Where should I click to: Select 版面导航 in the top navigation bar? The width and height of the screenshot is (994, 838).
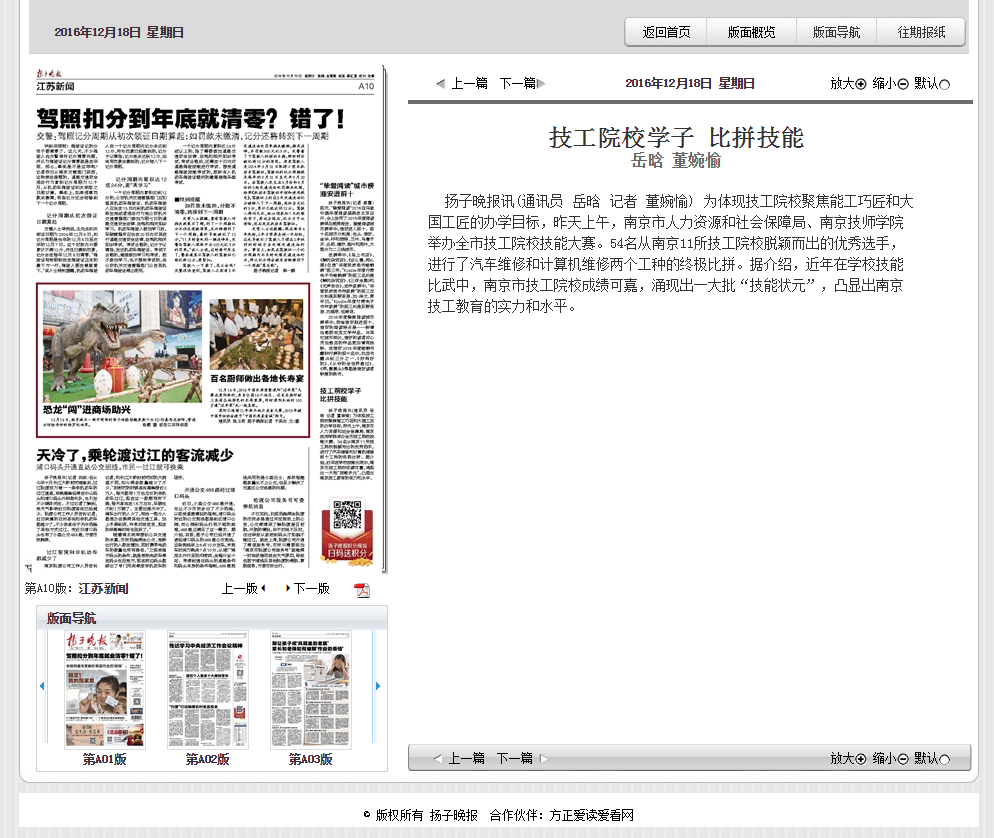point(836,32)
